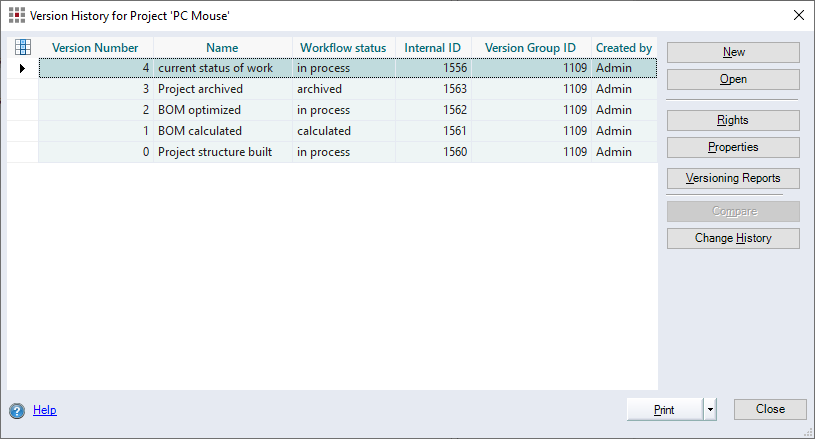The width and height of the screenshot is (815, 439).
Task: Click the New button
Action: point(733,52)
